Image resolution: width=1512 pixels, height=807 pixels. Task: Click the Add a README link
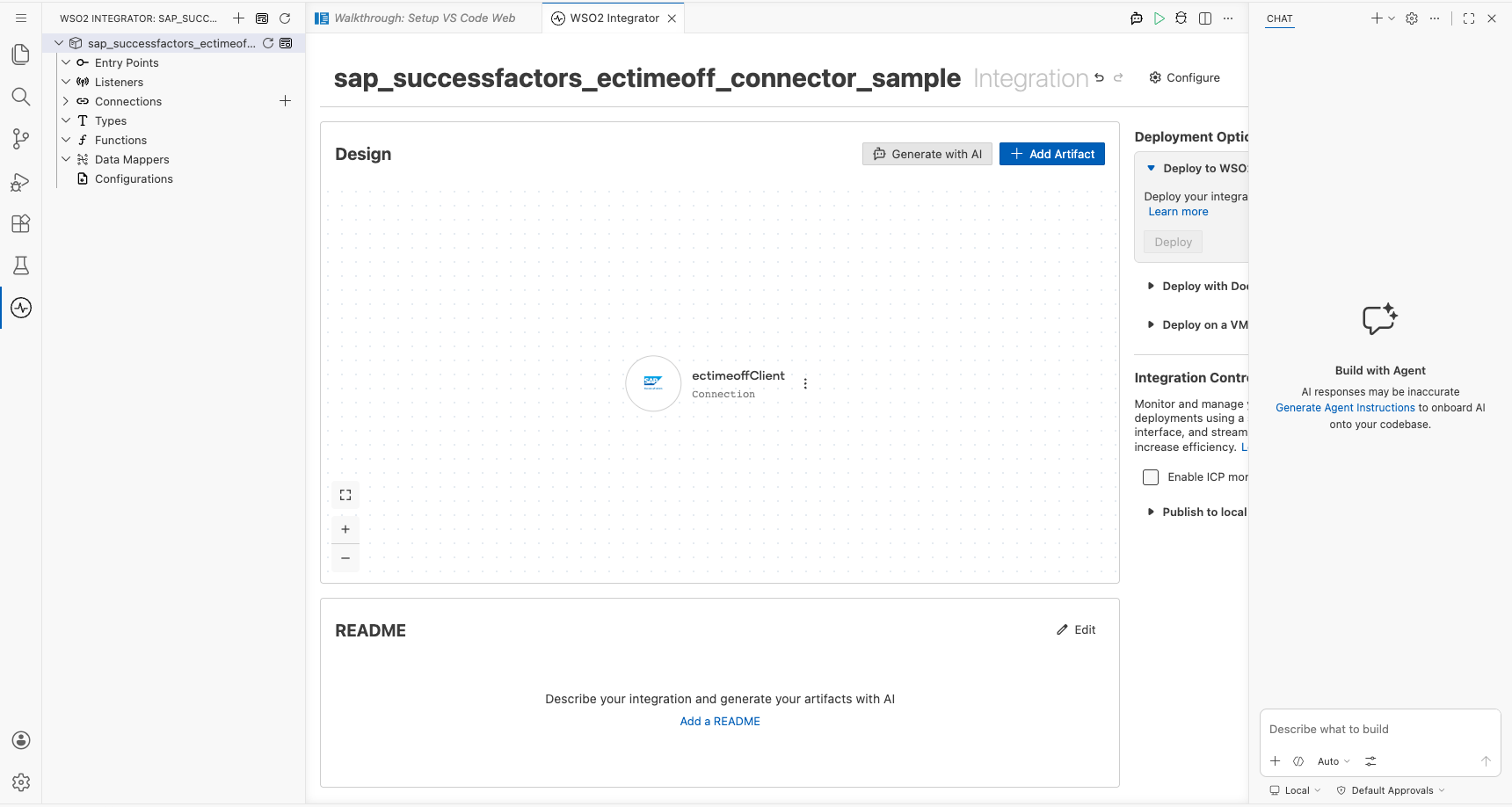720,721
